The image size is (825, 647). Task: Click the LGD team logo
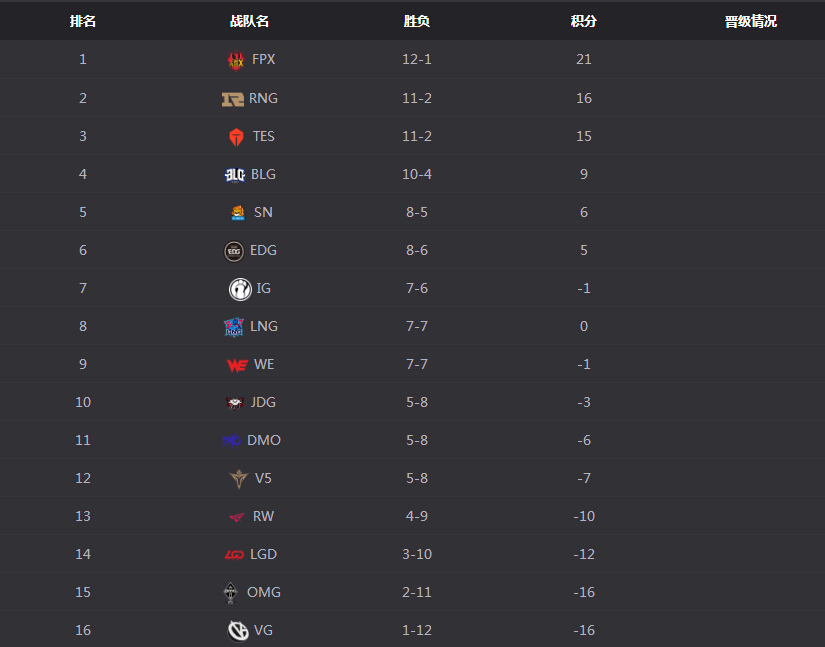tap(234, 554)
